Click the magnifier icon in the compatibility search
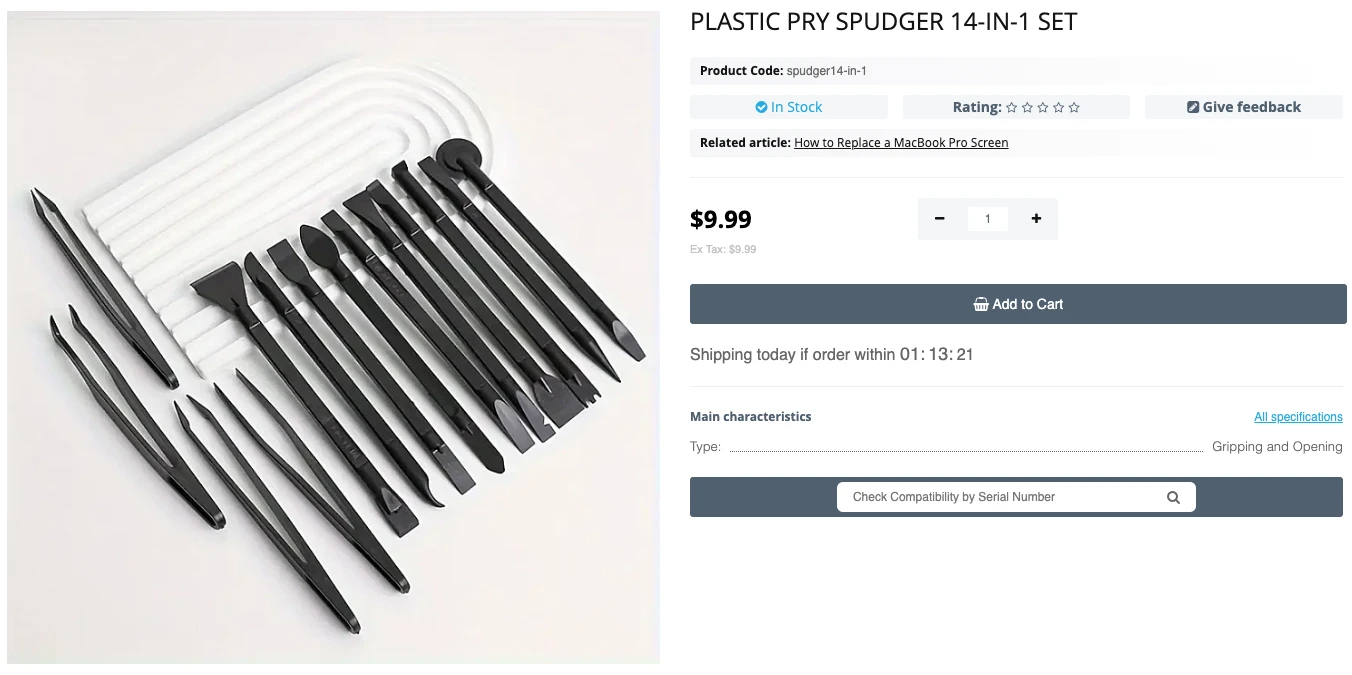 click(1172, 496)
